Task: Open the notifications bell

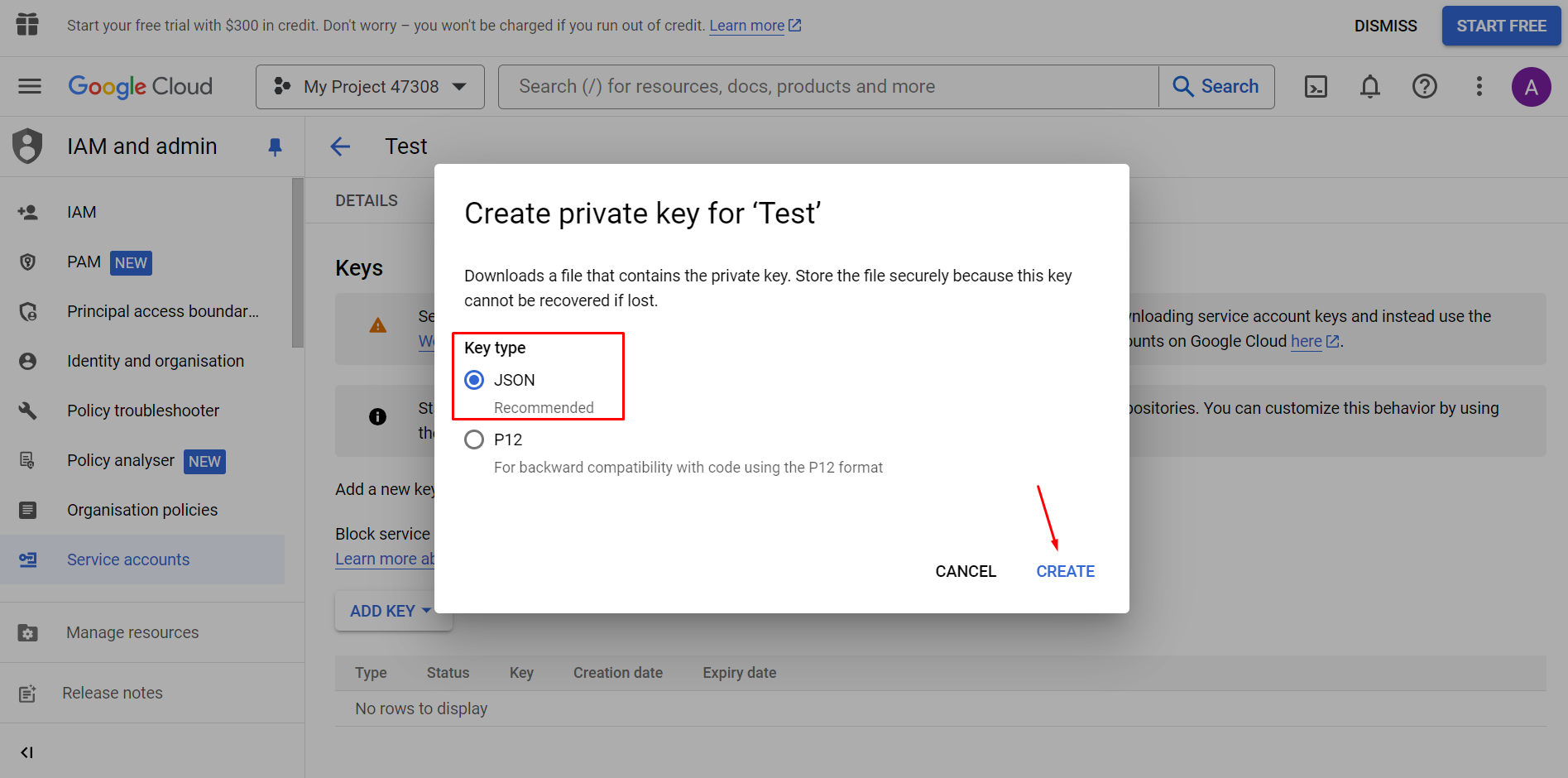Action: tap(1369, 86)
